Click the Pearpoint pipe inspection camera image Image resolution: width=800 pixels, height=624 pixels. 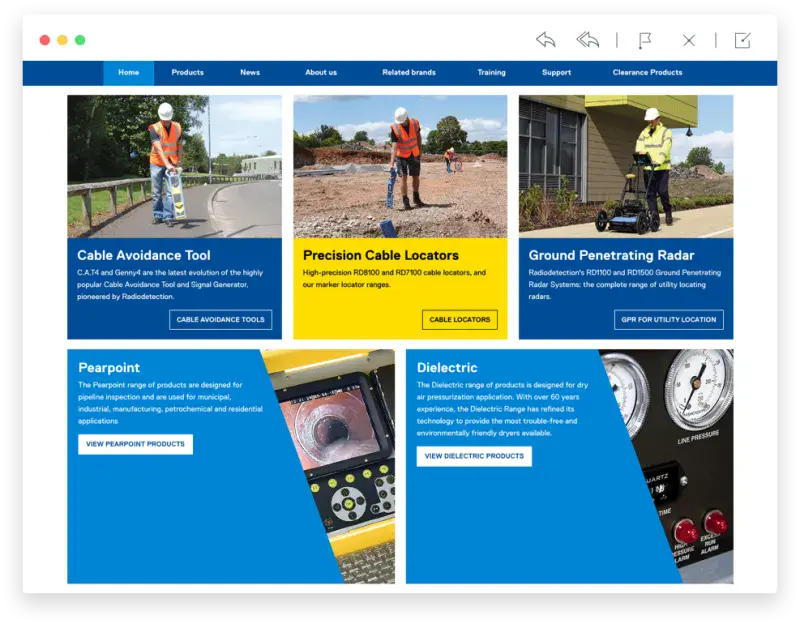337,466
